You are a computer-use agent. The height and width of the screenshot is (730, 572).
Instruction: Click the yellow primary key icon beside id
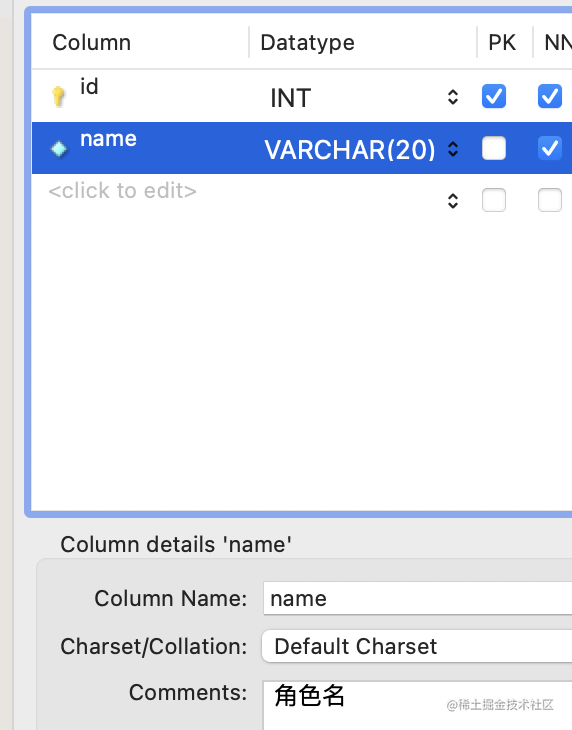coord(58,96)
